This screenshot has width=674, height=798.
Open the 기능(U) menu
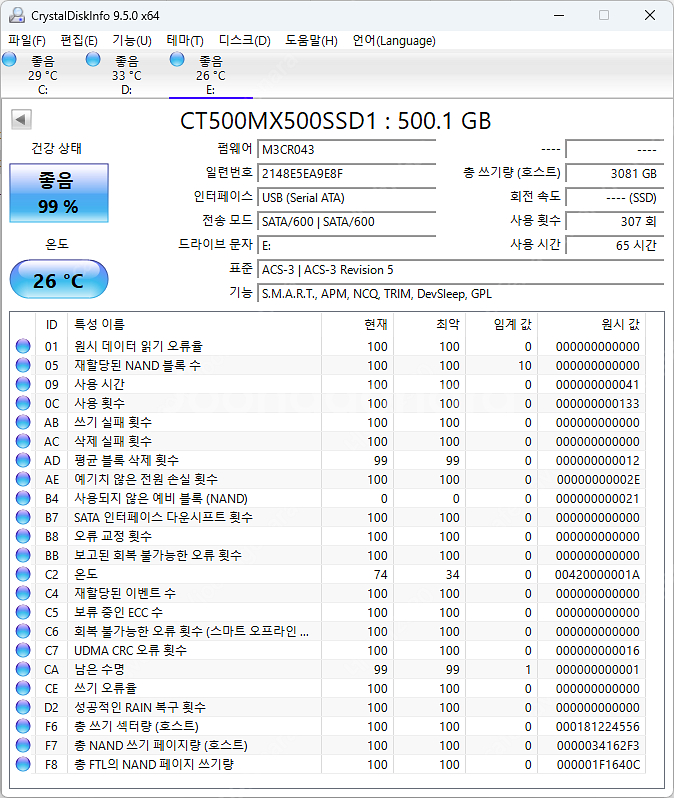pos(132,41)
